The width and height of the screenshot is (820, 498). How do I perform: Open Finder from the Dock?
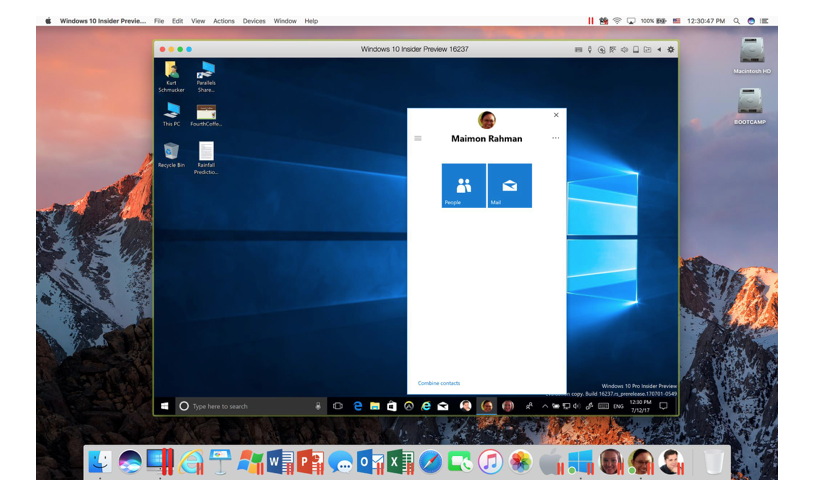tap(100, 462)
